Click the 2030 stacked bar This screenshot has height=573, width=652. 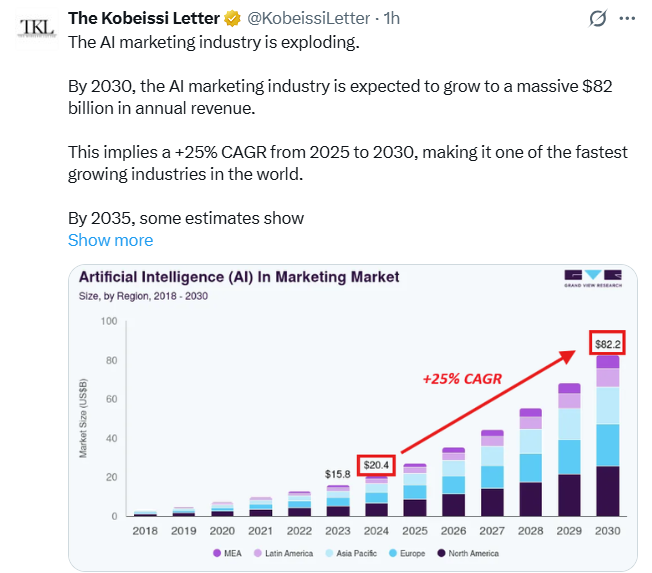[608, 436]
